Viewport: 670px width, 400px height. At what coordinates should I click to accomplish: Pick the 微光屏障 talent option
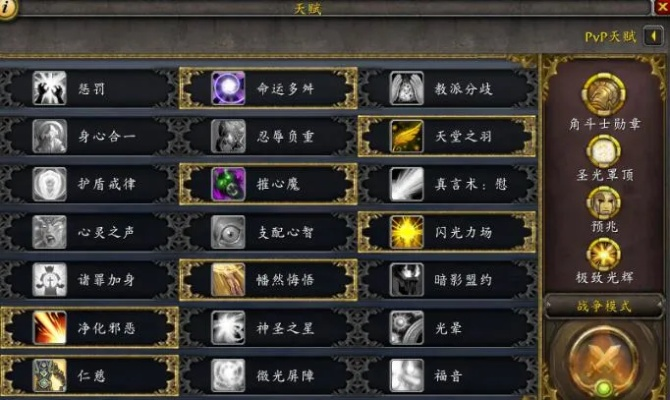(268, 376)
